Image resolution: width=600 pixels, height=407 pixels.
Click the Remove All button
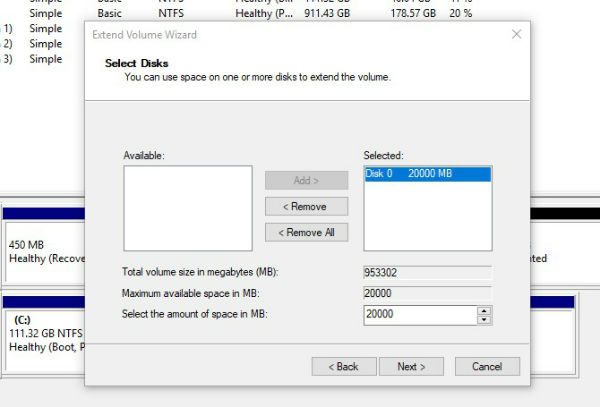pyautogui.click(x=306, y=232)
